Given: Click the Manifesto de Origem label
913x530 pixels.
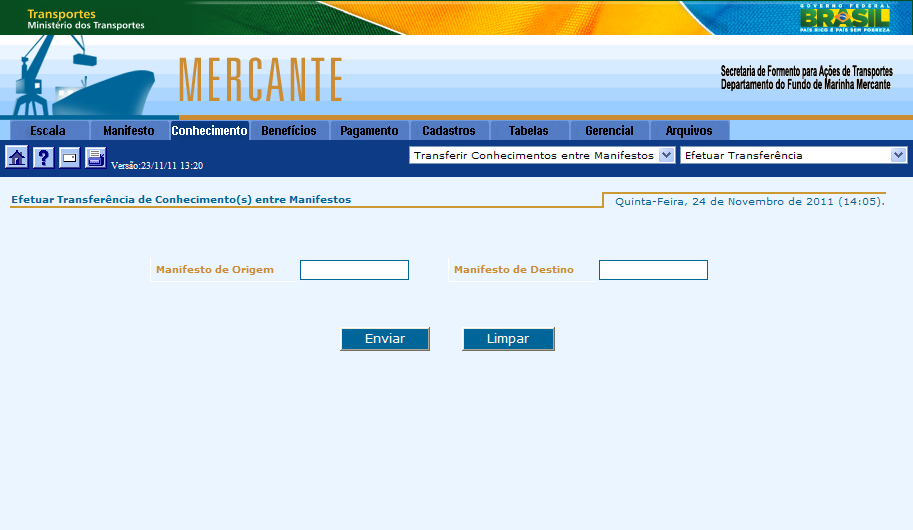Looking at the screenshot, I should coord(215,270).
